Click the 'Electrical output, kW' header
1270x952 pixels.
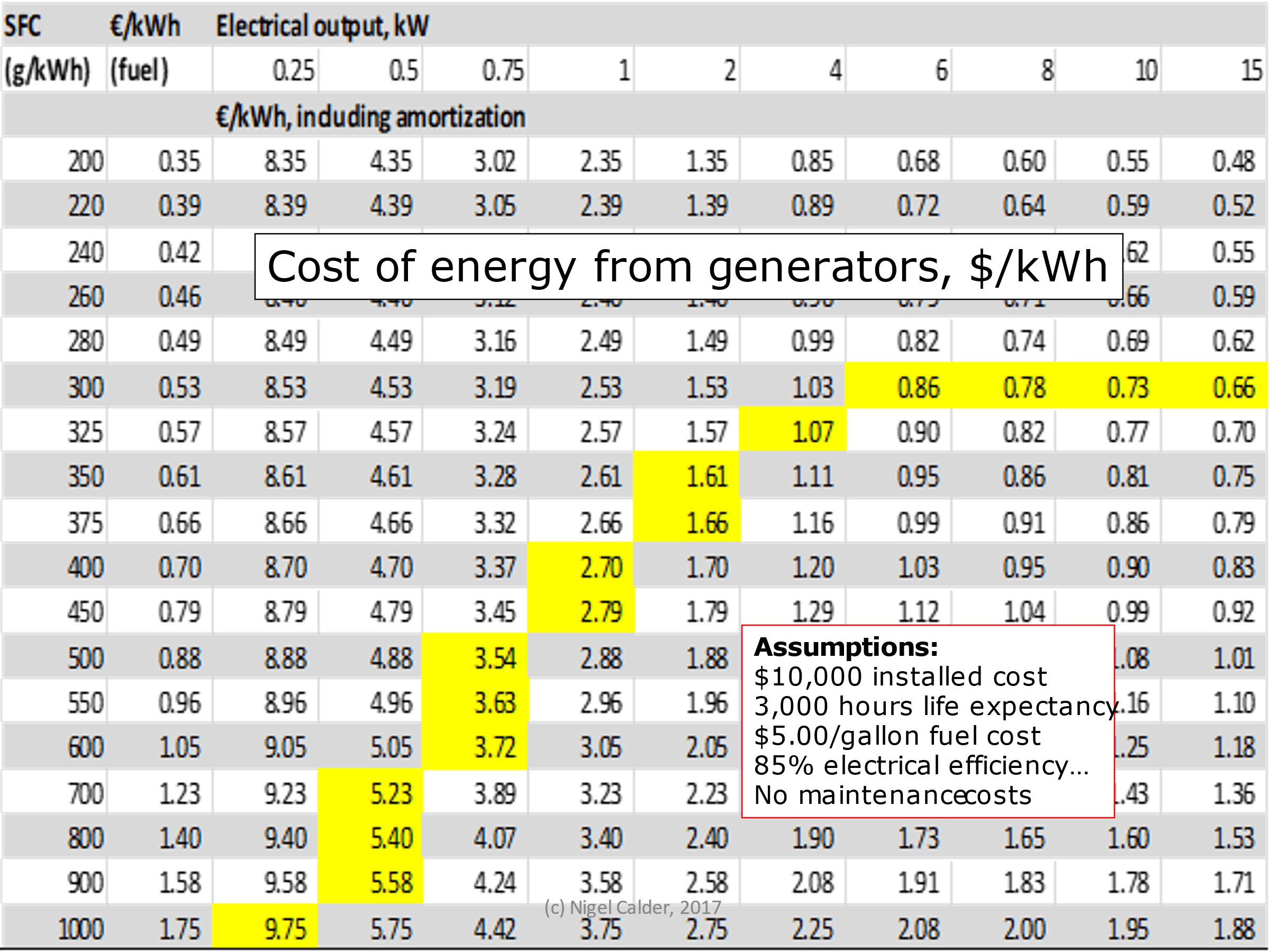(322, 26)
